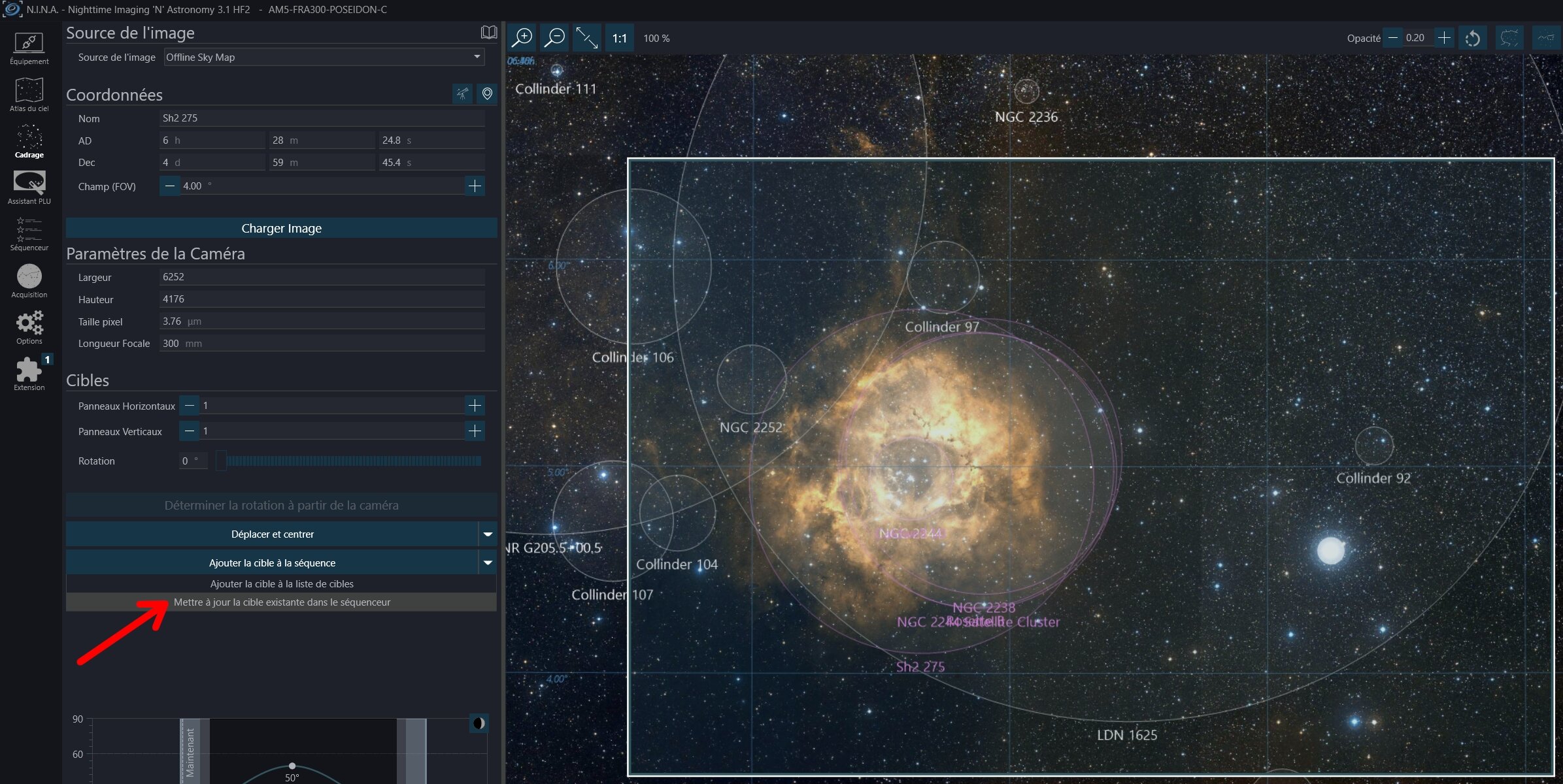The image size is (1563, 784).
Task: Toggle the constellation annotation display icon
Action: coord(1509,38)
